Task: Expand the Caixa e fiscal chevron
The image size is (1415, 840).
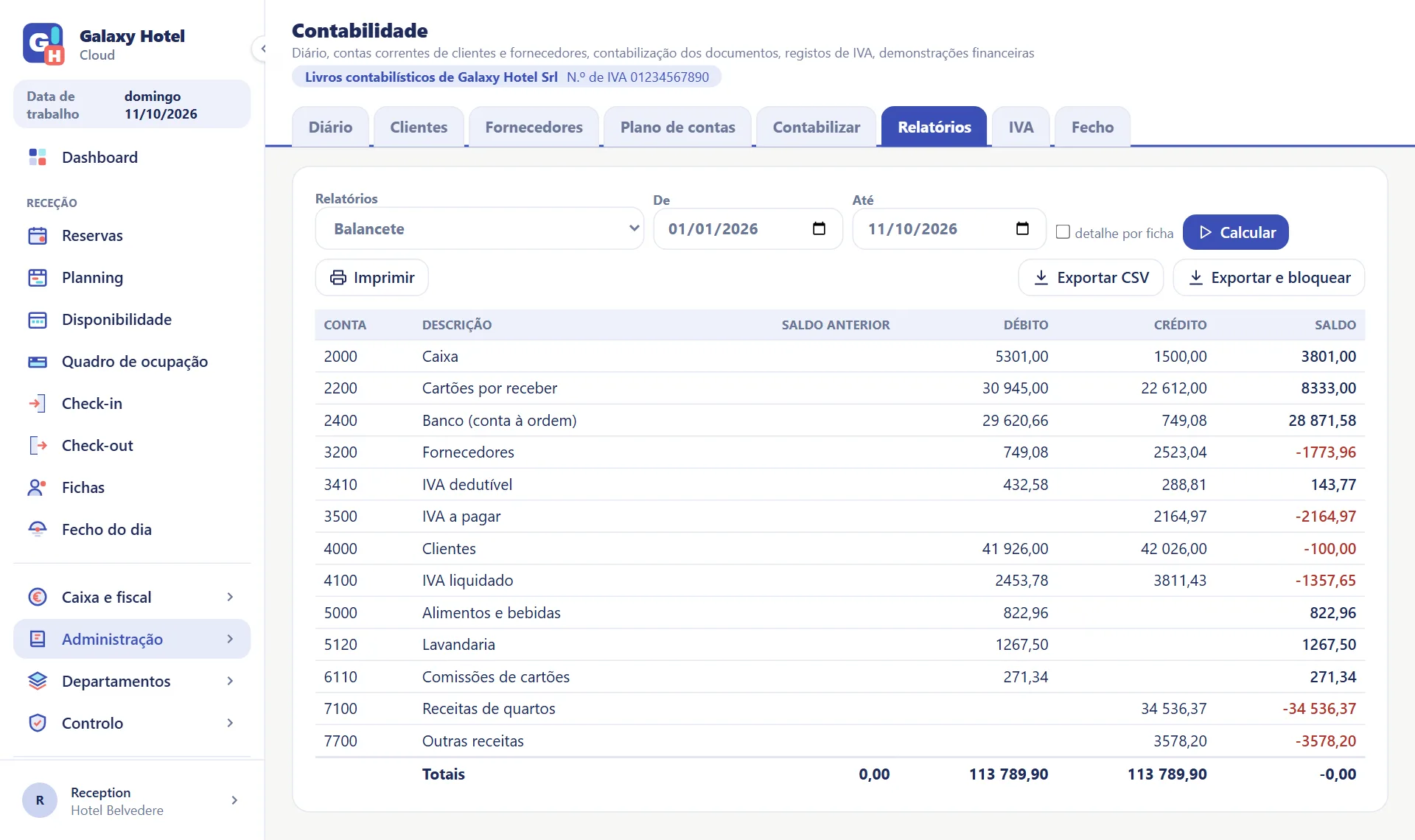Action: tap(230, 598)
